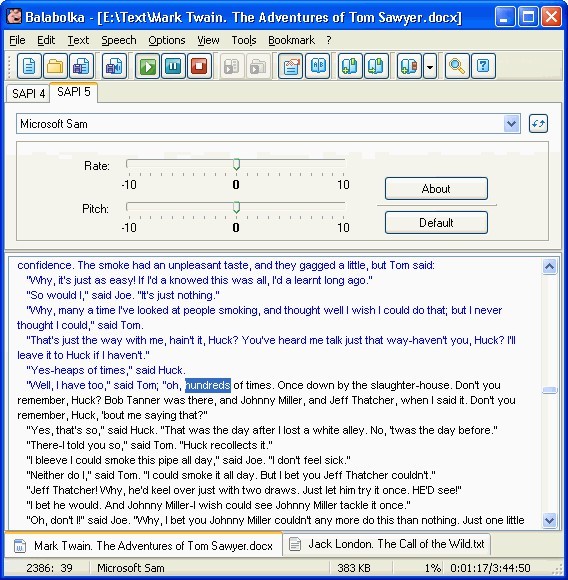Open the bookmark toolbar dropdown arrow

430,67
